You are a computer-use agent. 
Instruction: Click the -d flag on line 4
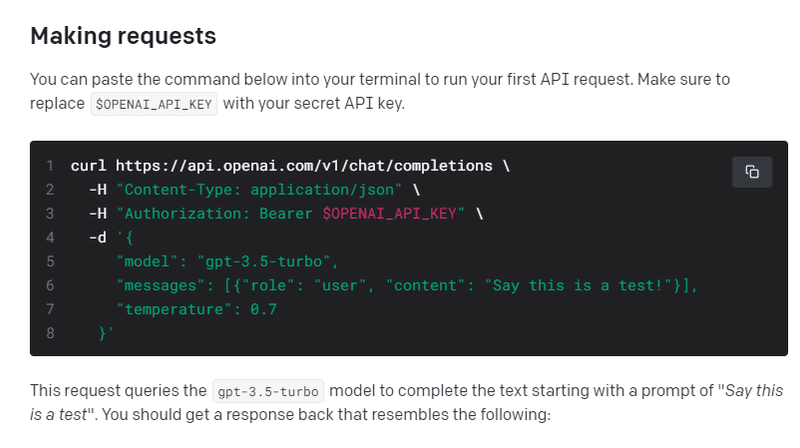click(x=96, y=237)
